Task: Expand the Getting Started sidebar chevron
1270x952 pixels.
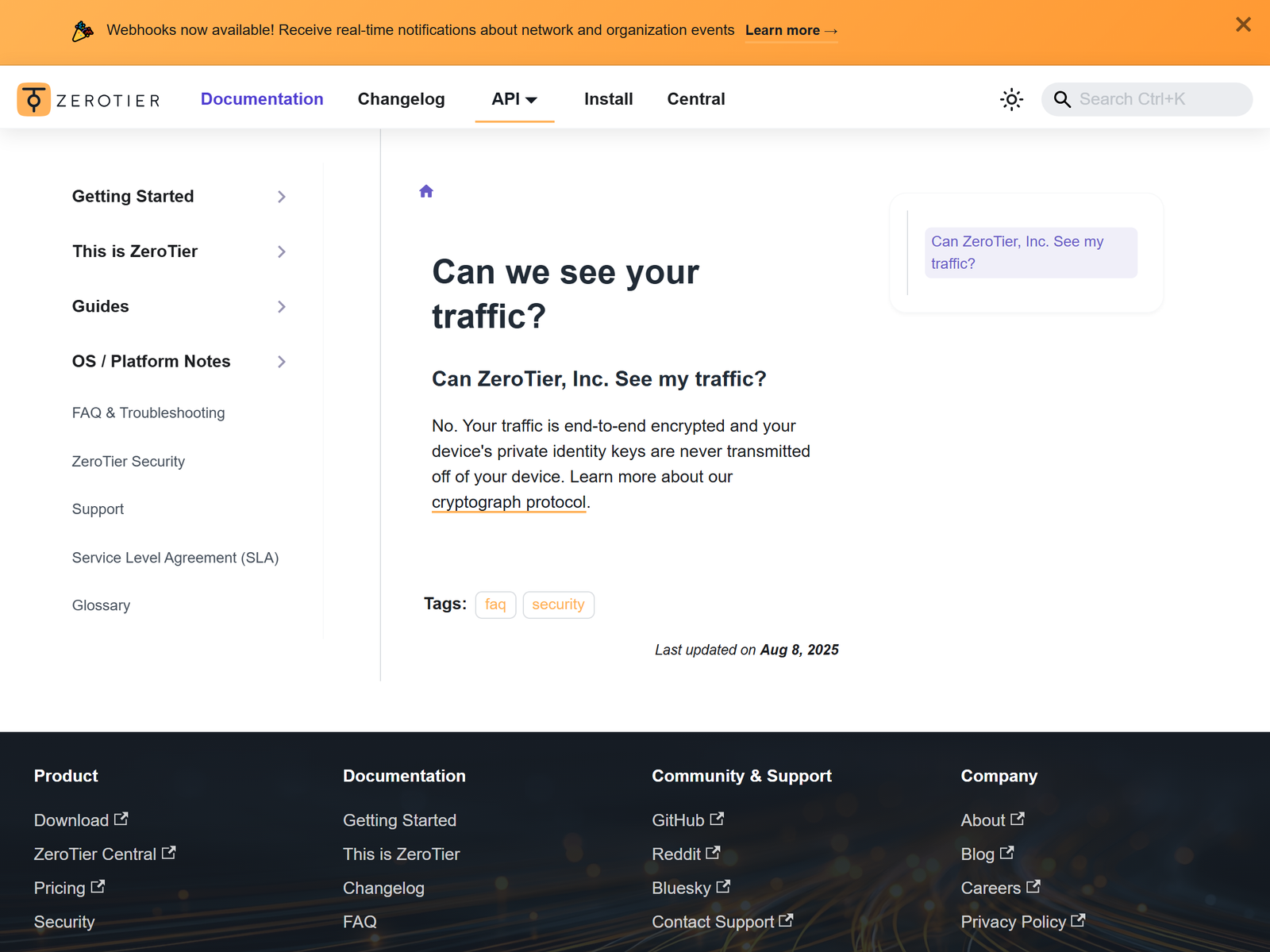Action: click(282, 197)
